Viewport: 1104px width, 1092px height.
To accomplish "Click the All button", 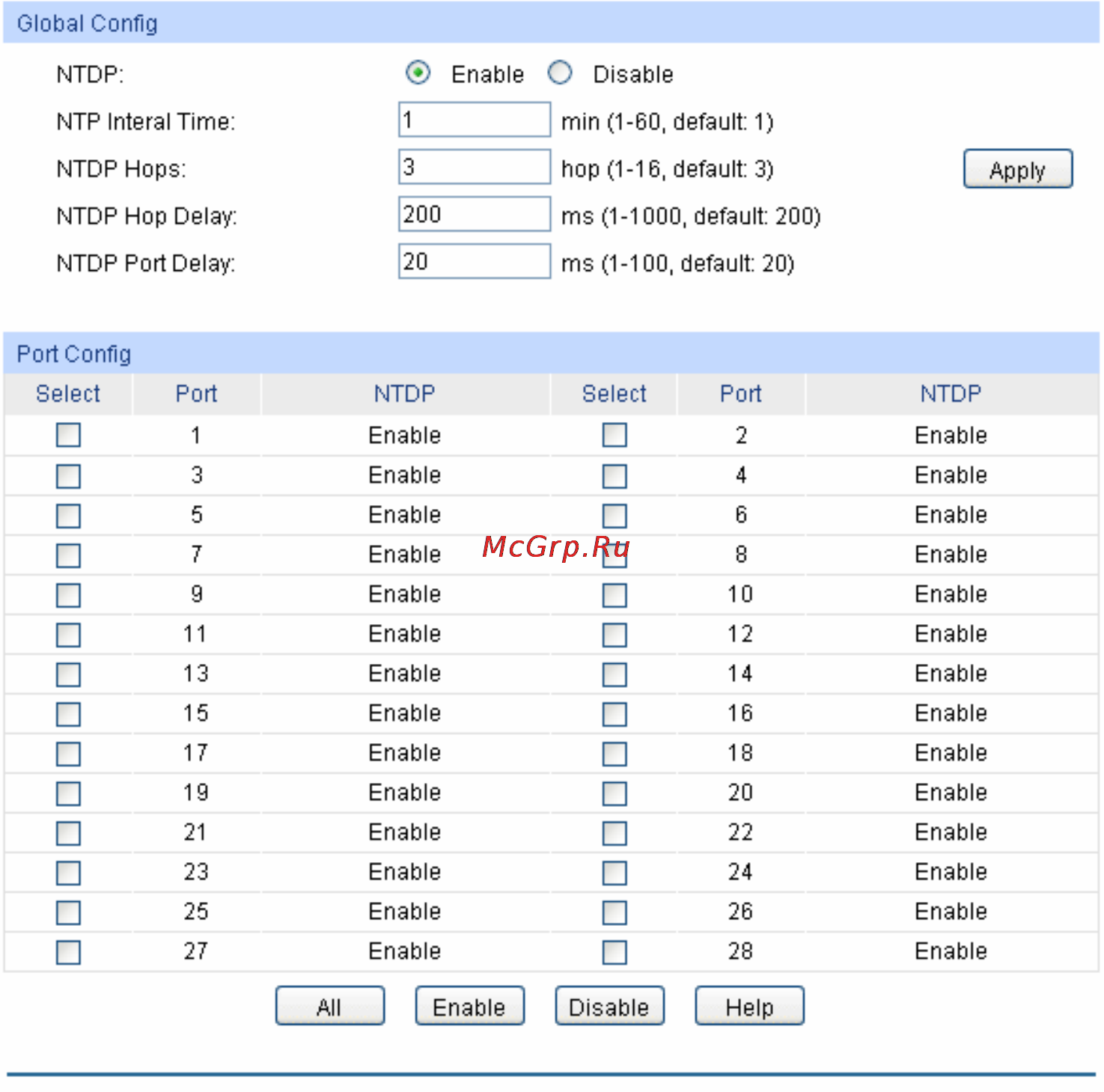I will [x=330, y=1006].
